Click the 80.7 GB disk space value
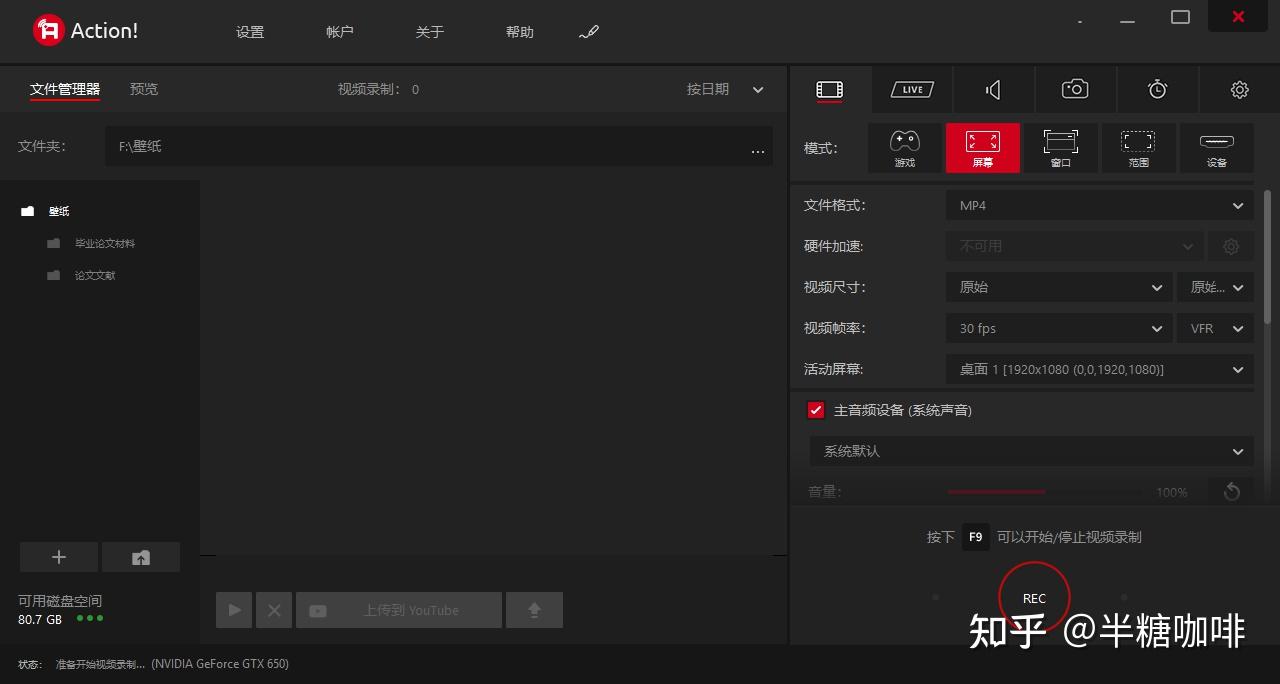1280x684 pixels. click(x=40, y=619)
